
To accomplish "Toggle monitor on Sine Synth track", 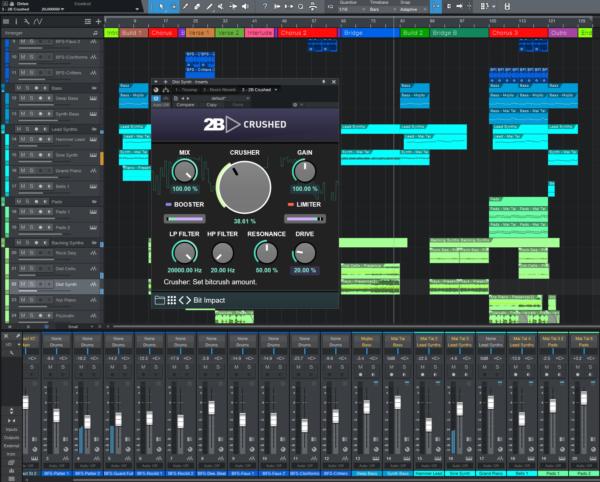I will [49, 155].
